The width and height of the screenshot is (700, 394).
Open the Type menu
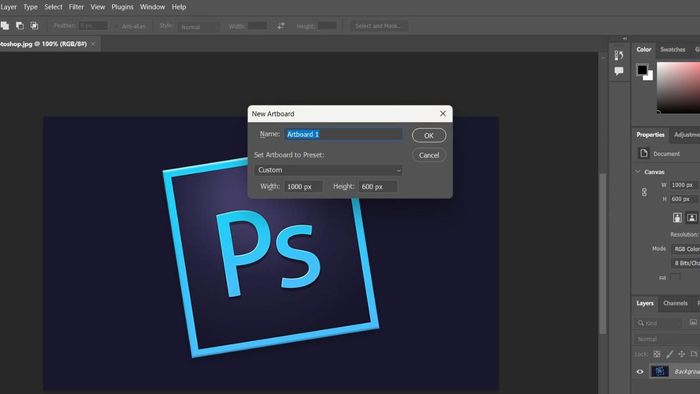[30, 7]
